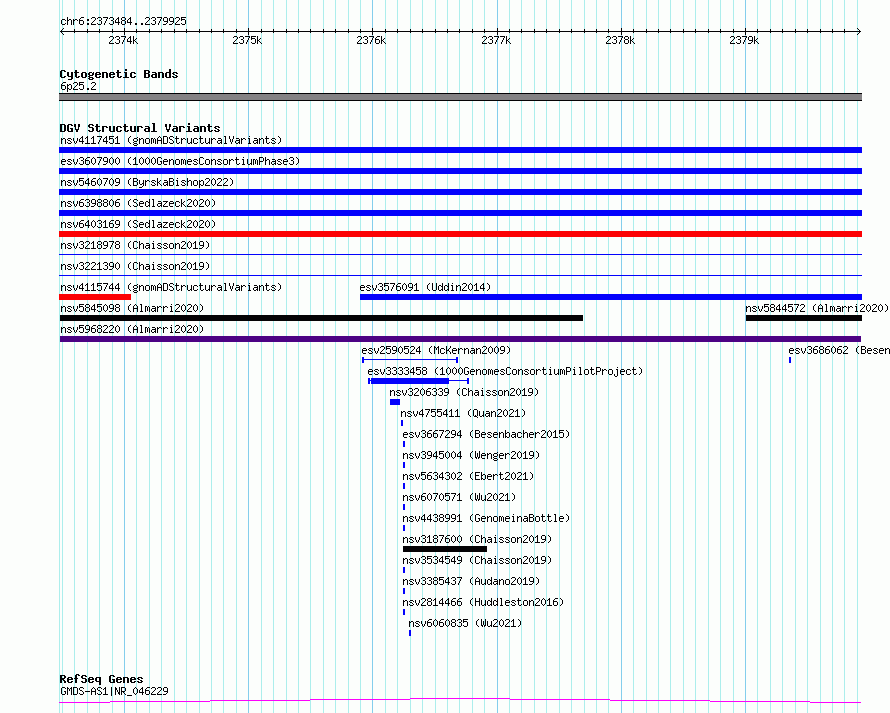This screenshot has width=890, height=713.
Task: Click the nsv3221390 Chaisson2019 label
Action: point(135,266)
